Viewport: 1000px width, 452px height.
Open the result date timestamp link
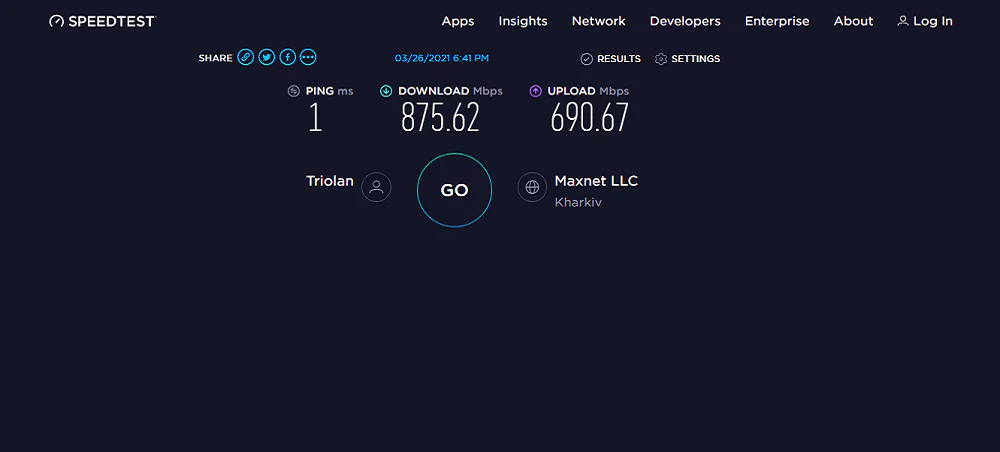pyautogui.click(x=442, y=58)
